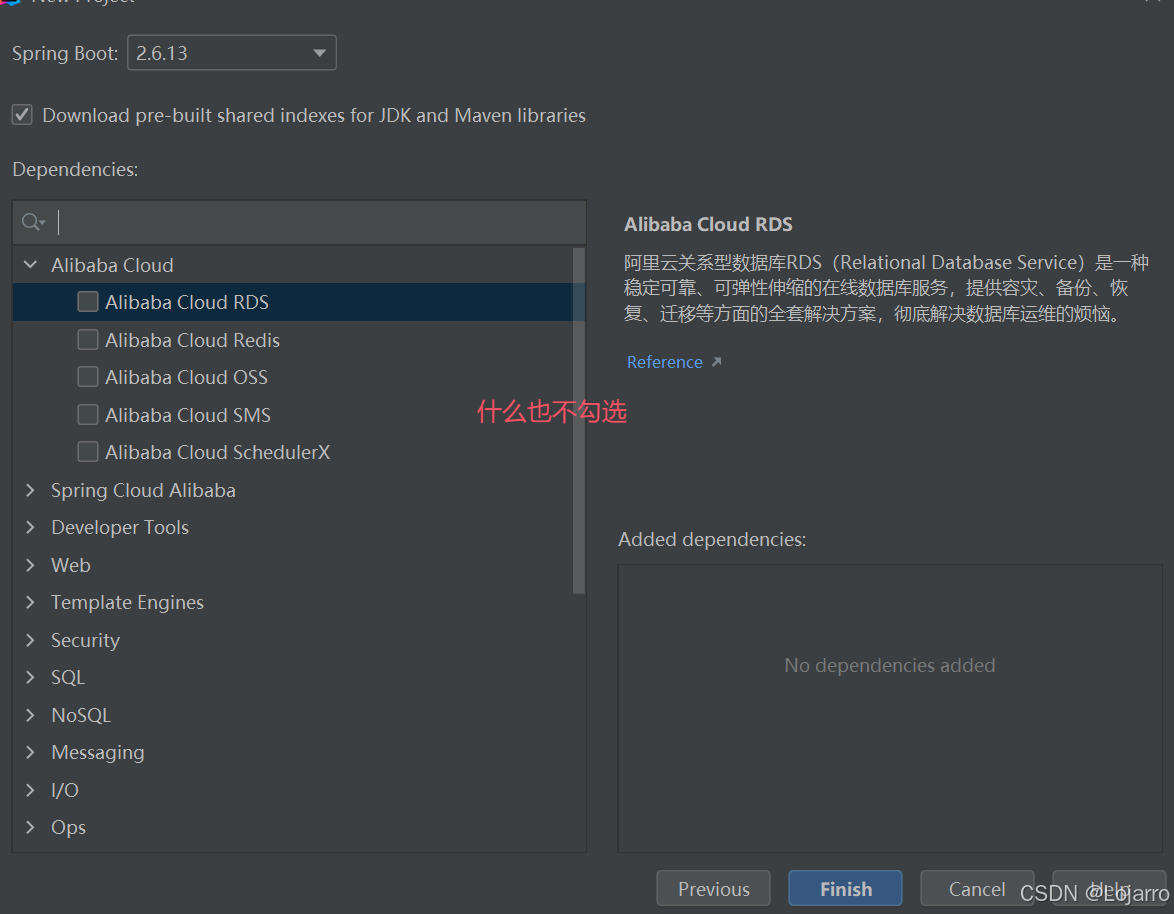Select the Alibaba Cloud SMS row label
Screen dimensions: 1174x914
click(188, 415)
